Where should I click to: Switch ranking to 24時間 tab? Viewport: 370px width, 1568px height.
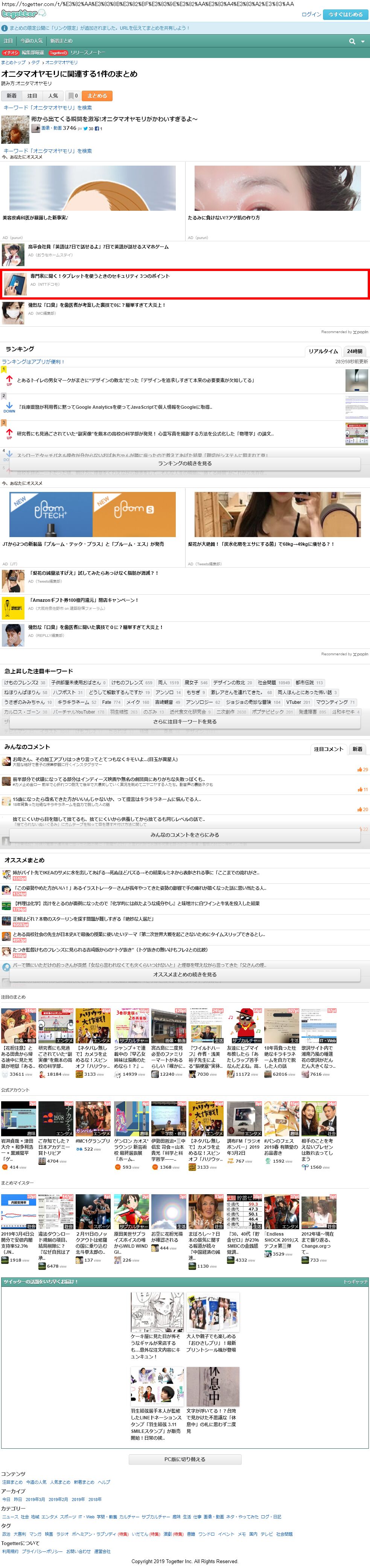click(355, 351)
